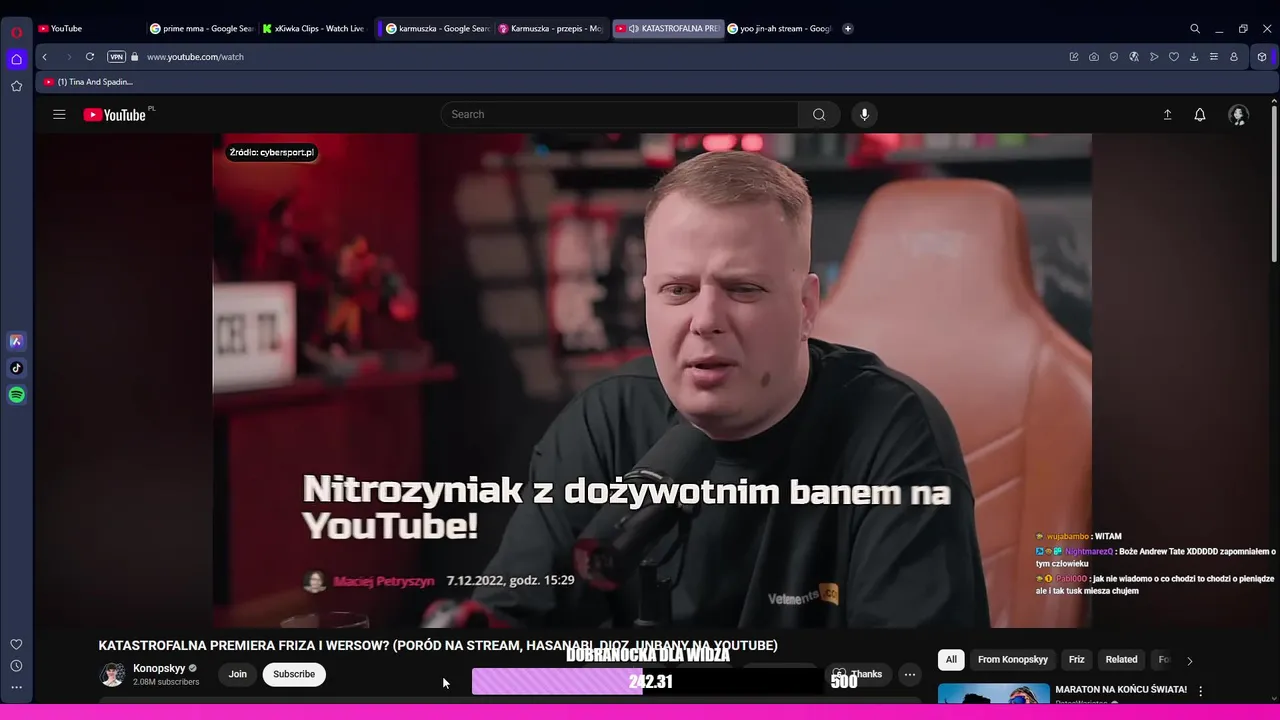The width and height of the screenshot is (1280, 720).
Task: Open the Easy Setup sliders icon
Action: point(1214,57)
